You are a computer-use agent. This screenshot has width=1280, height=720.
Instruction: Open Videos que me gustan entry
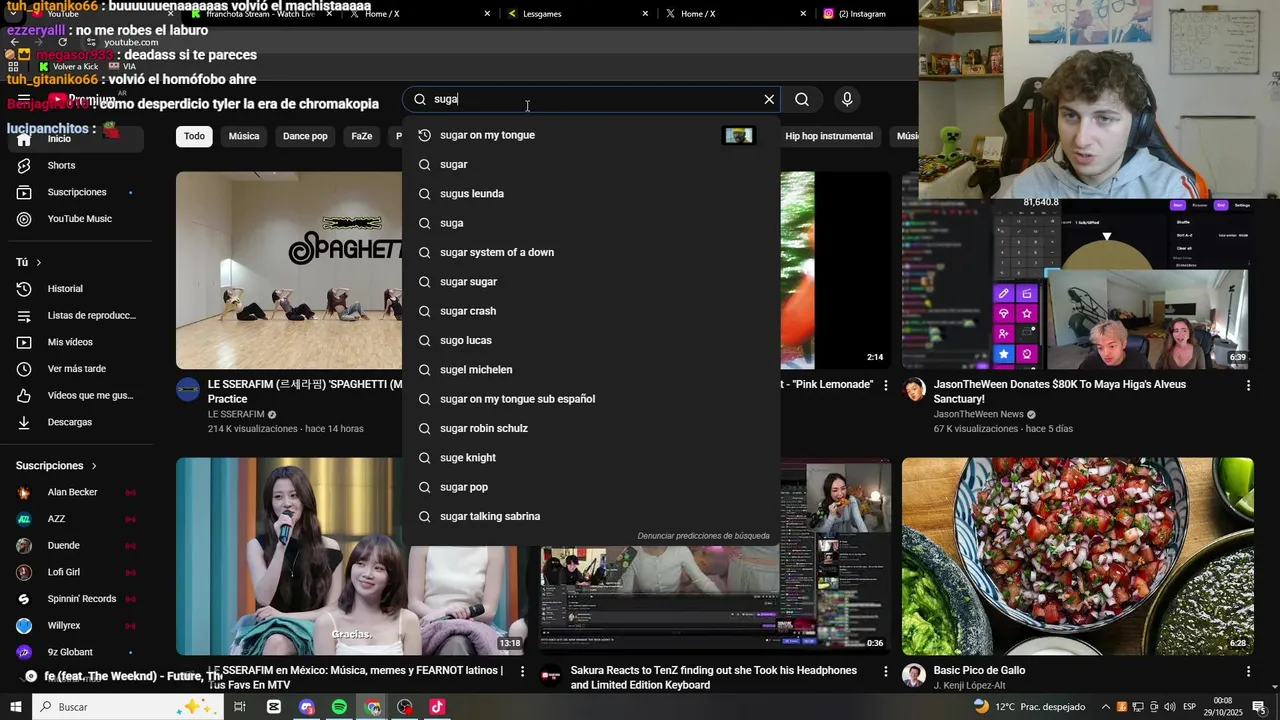pyautogui.click(x=76, y=396)
